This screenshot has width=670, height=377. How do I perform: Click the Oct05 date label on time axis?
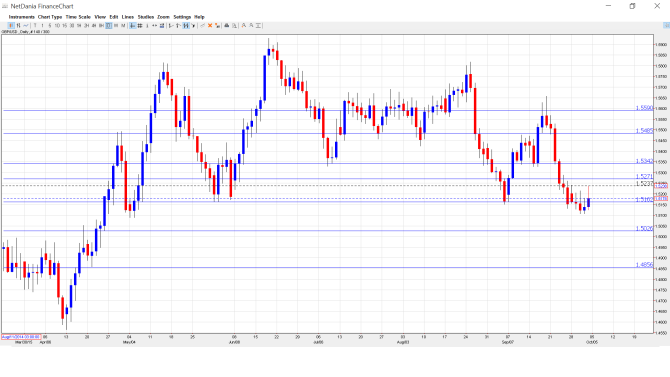click(592, 342)
